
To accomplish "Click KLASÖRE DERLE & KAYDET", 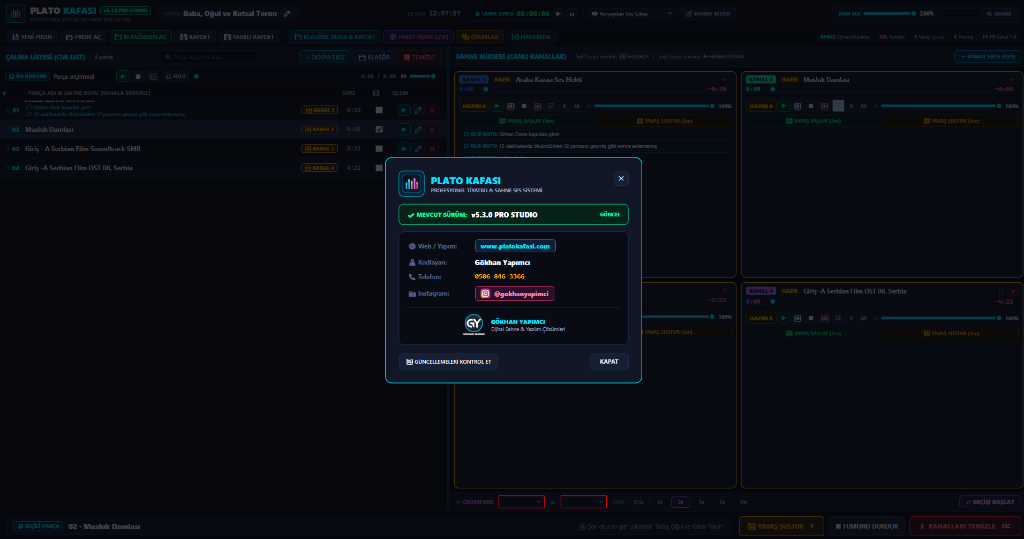I will [x=334, y=37].
